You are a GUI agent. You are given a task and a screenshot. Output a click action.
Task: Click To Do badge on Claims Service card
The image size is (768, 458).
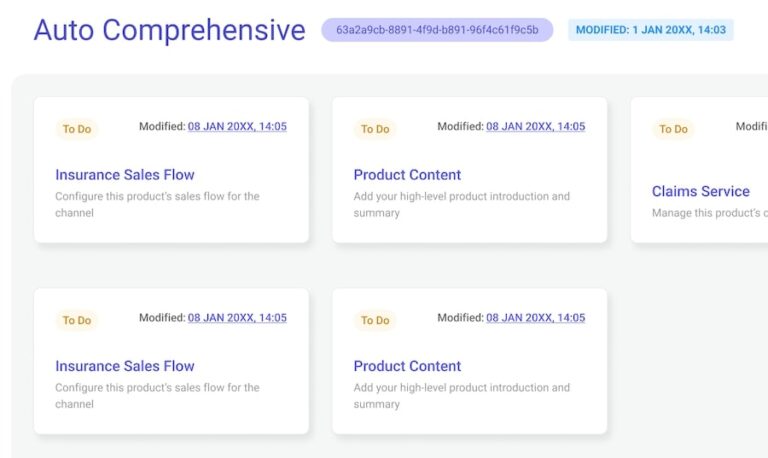(673, 129)
